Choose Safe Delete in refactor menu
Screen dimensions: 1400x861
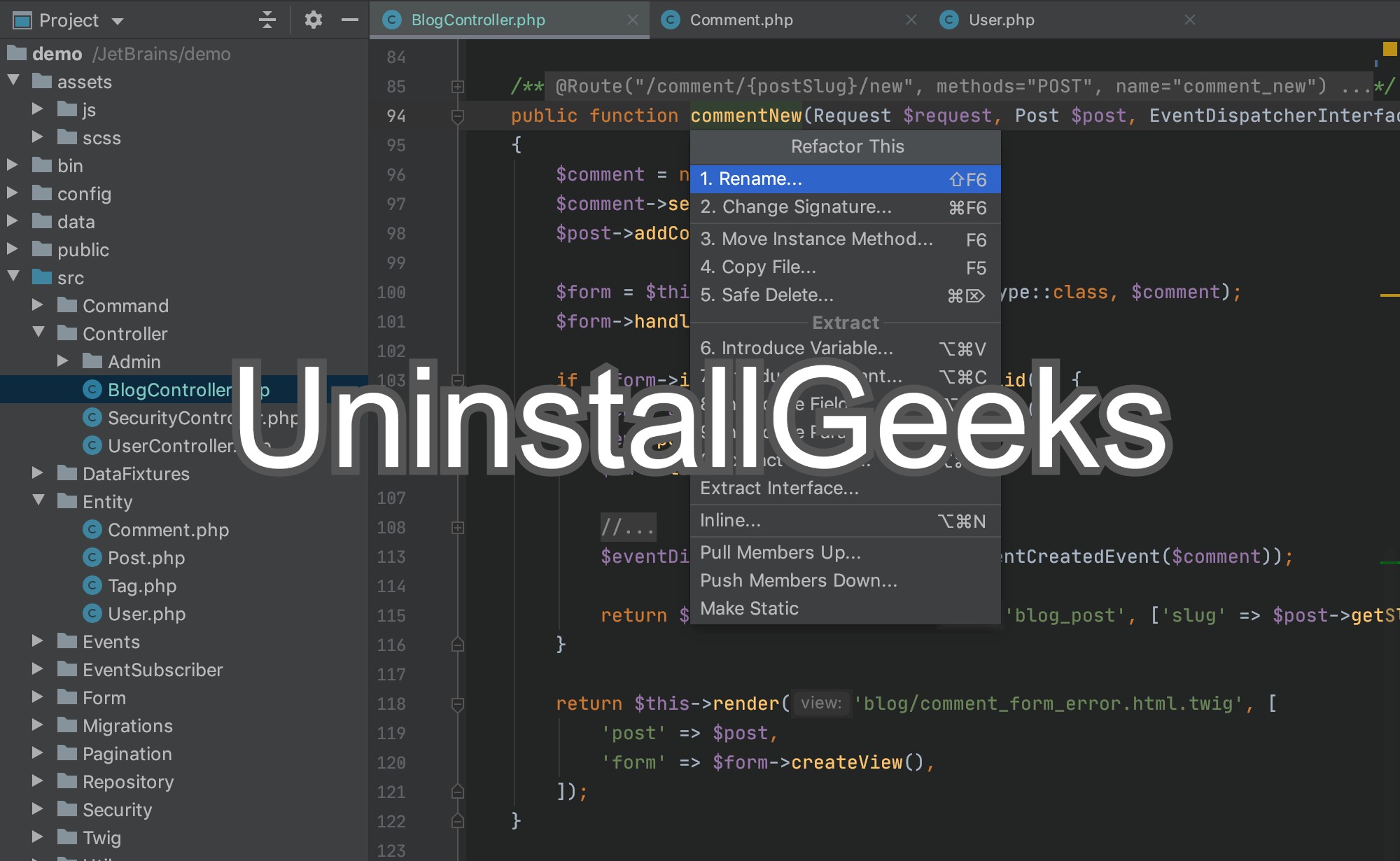(846, 295)
